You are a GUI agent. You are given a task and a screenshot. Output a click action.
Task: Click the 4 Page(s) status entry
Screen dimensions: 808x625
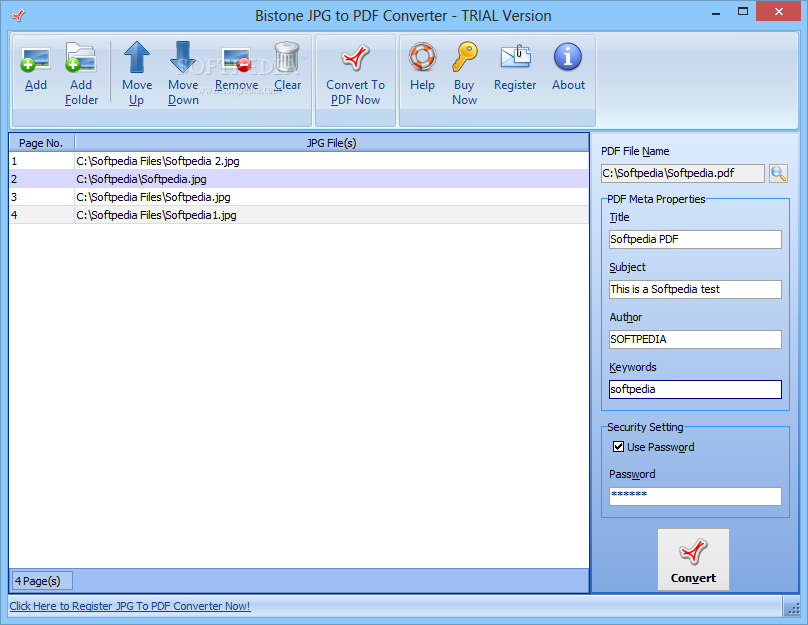click(42, 581)
